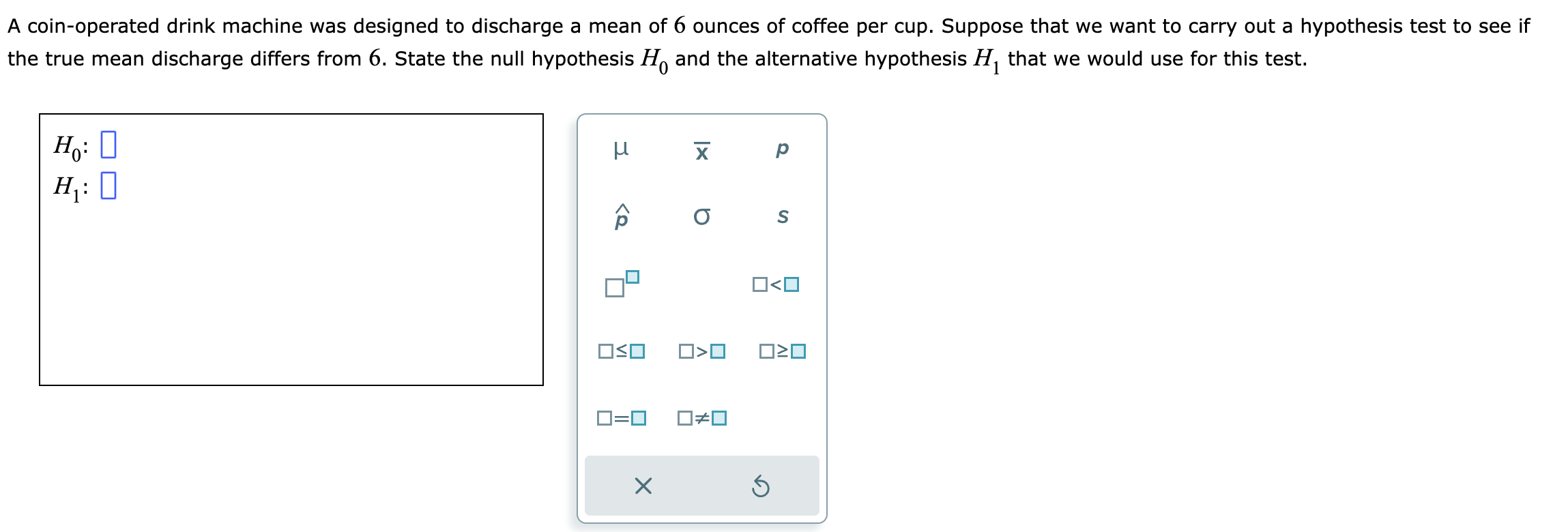Viewport: 1568px width, 532px height.
Task: Insert the s sample standard deviation symbol
Action: coord(783,217)
